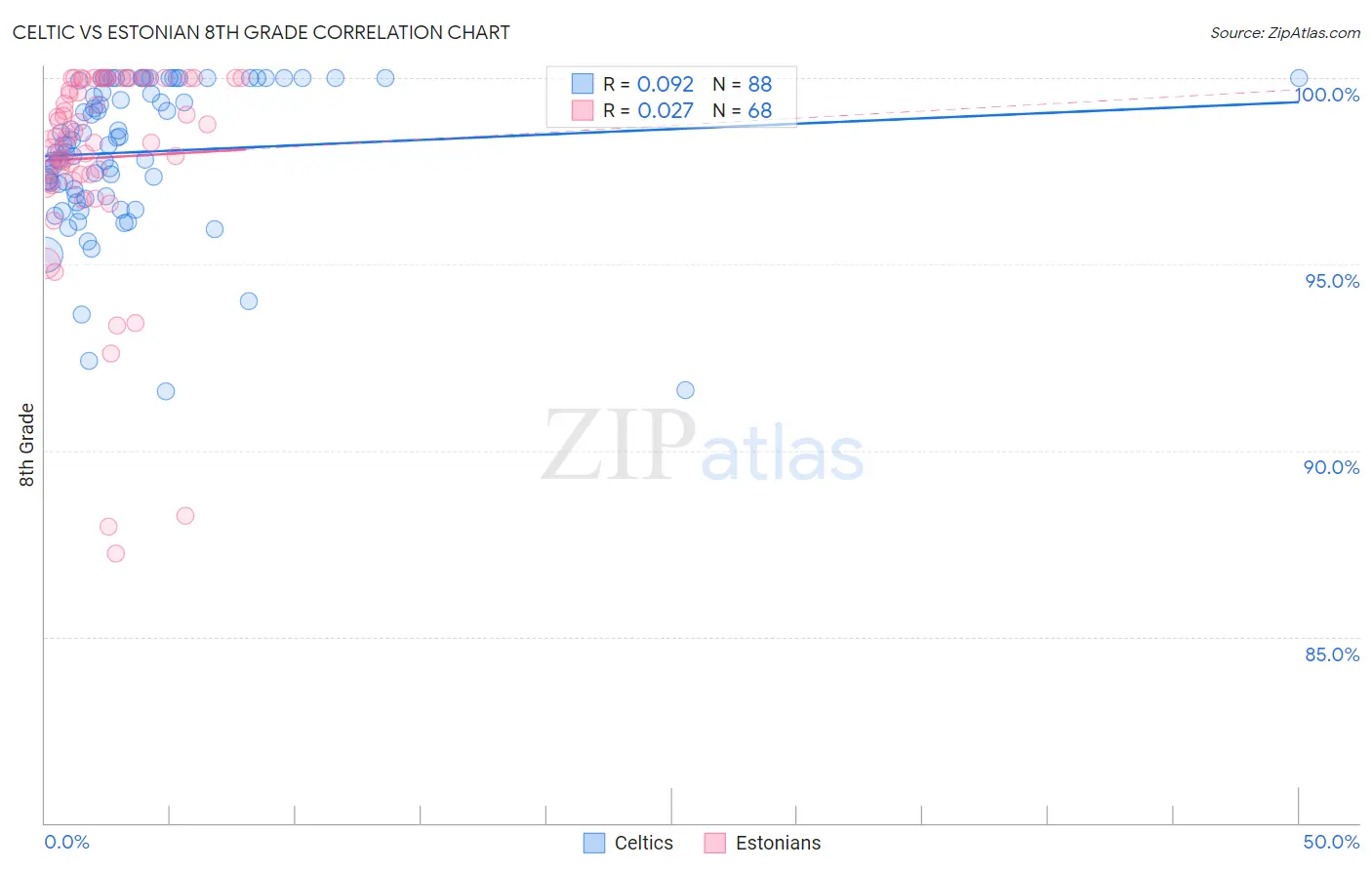The image size is (1372, 870).
Task: Click the blue point near 94% at 8%
Action: 249,301
